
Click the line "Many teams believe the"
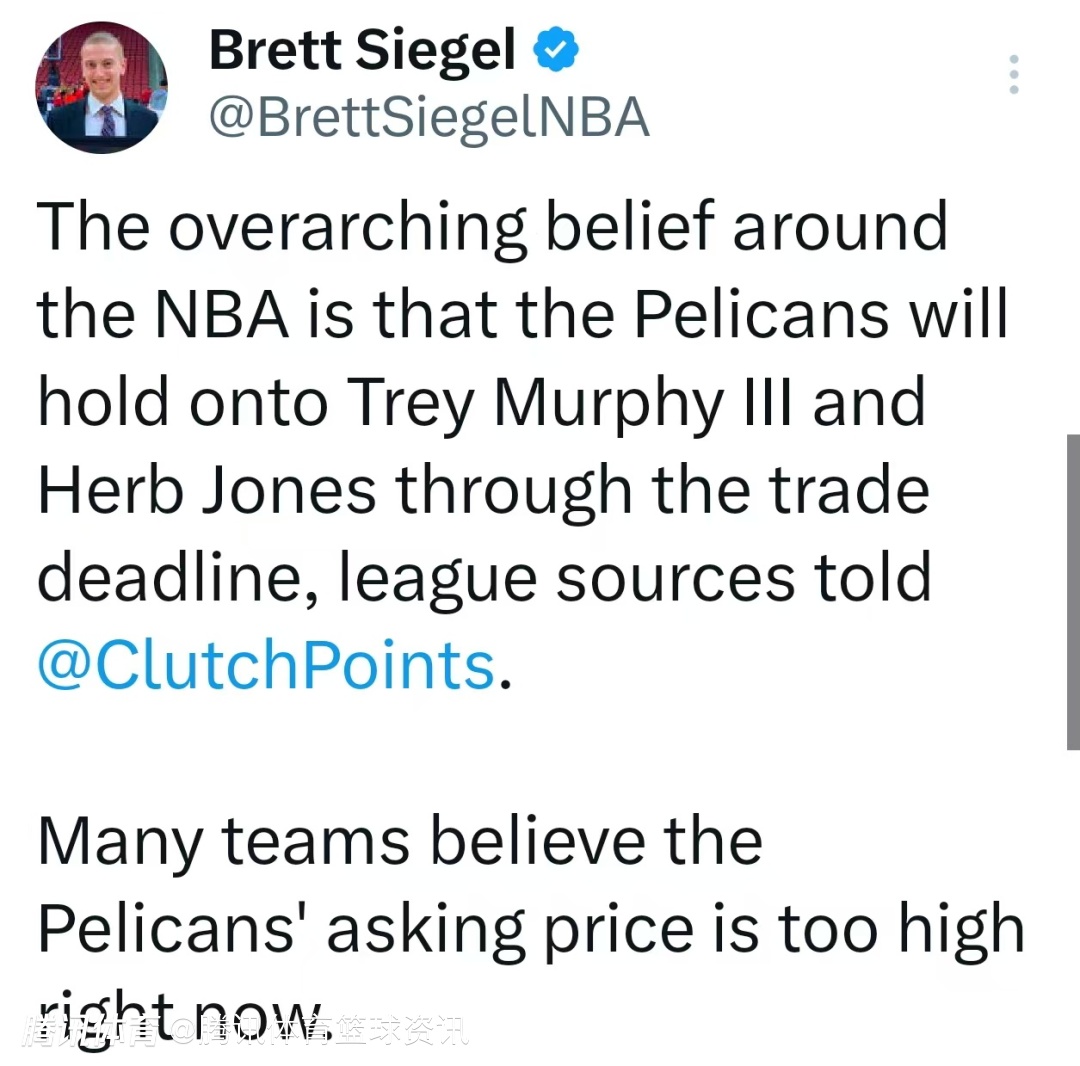click(400, 842)
